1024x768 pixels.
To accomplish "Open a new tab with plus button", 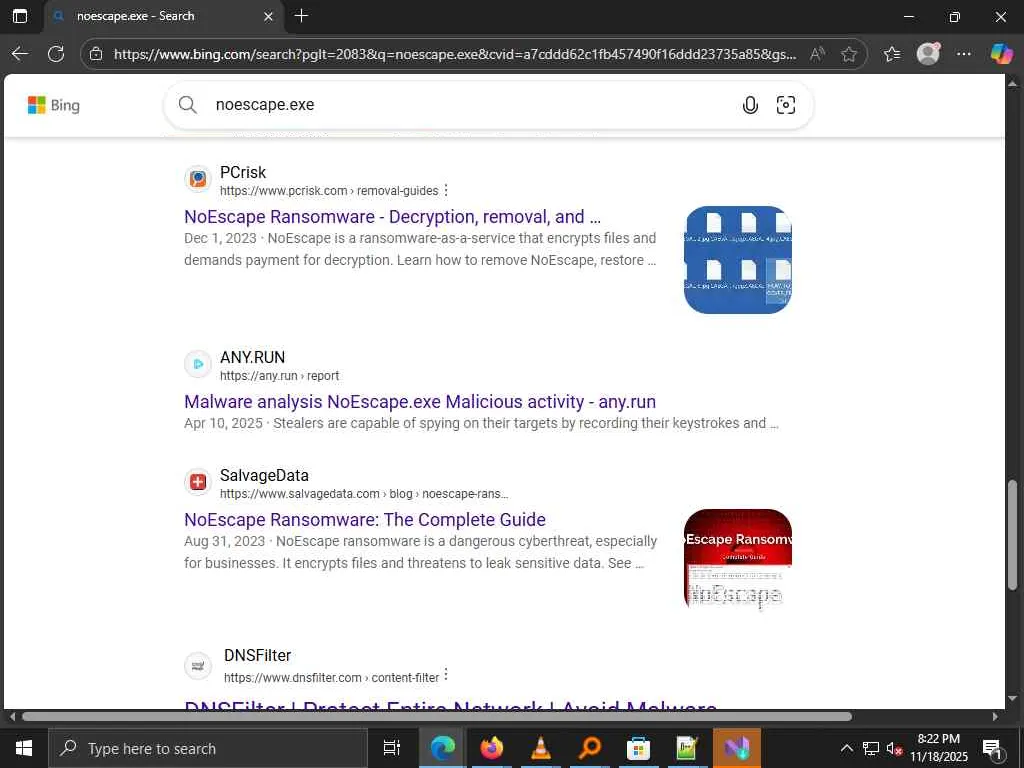I will [301, 16].
